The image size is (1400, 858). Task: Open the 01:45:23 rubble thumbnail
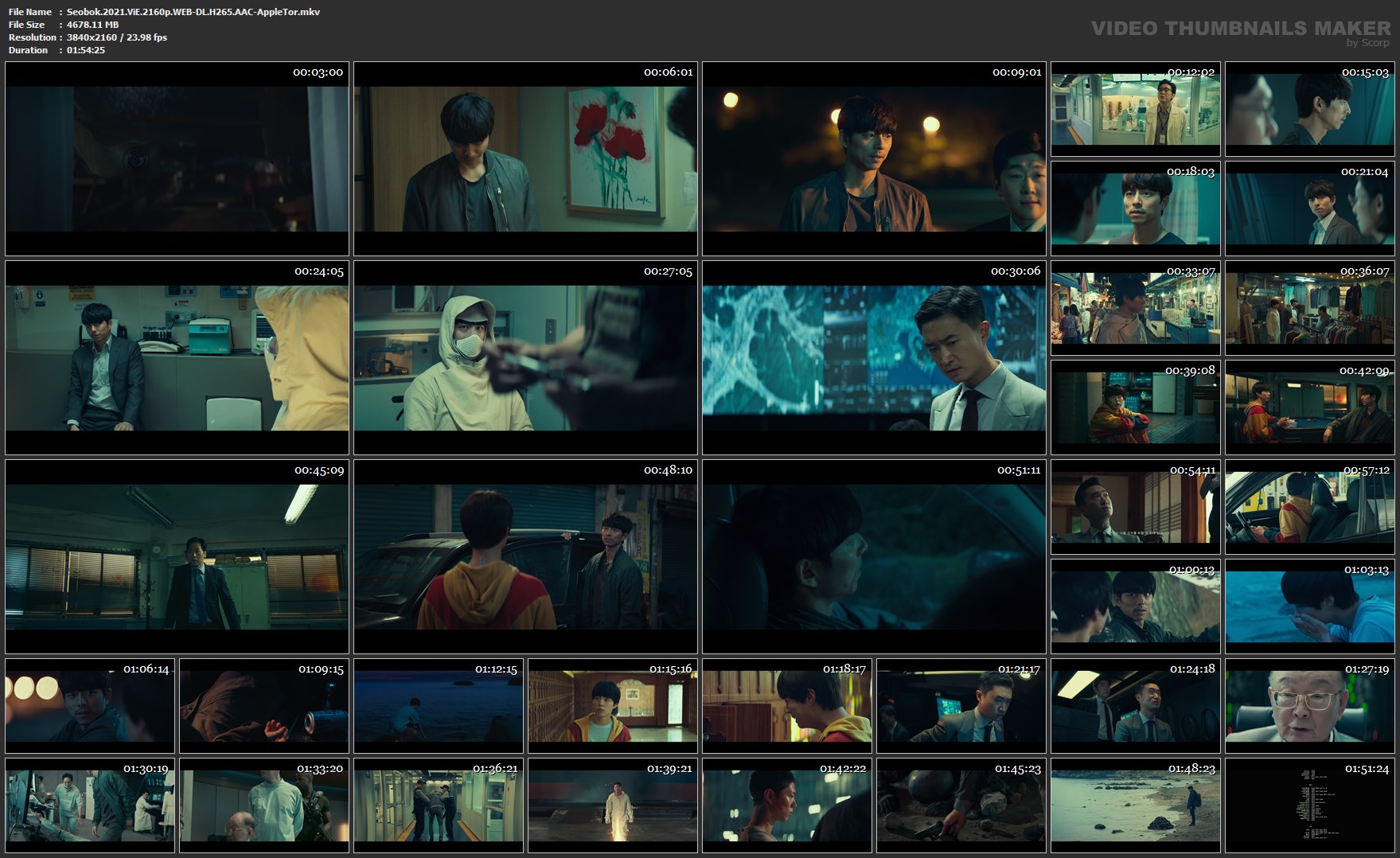961,805
